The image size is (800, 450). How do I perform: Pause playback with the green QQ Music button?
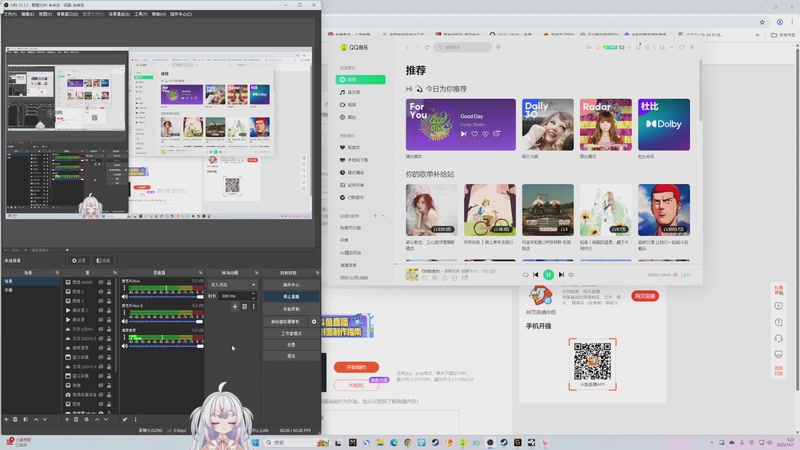[548, 274]
